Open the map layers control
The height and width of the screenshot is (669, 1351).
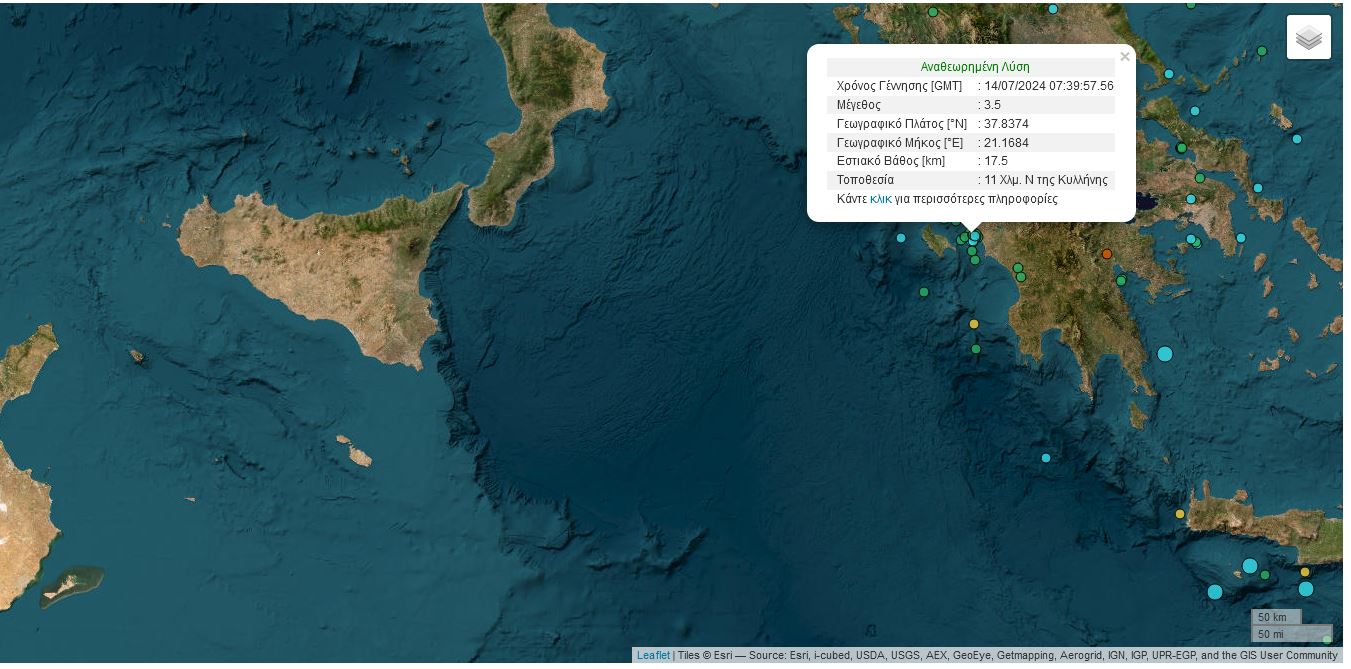pyautogui.click(x=1308, y=38)
